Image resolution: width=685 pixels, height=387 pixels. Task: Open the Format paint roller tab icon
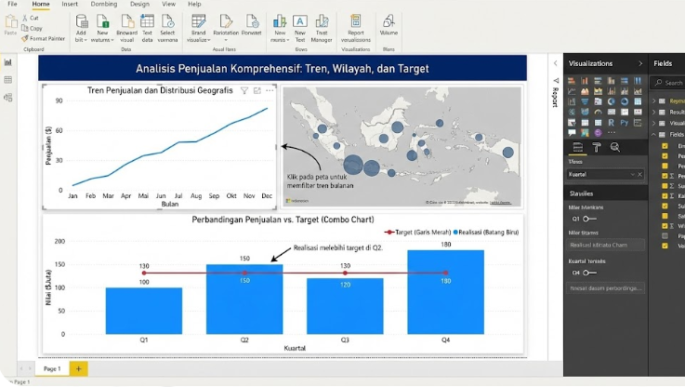597,147
